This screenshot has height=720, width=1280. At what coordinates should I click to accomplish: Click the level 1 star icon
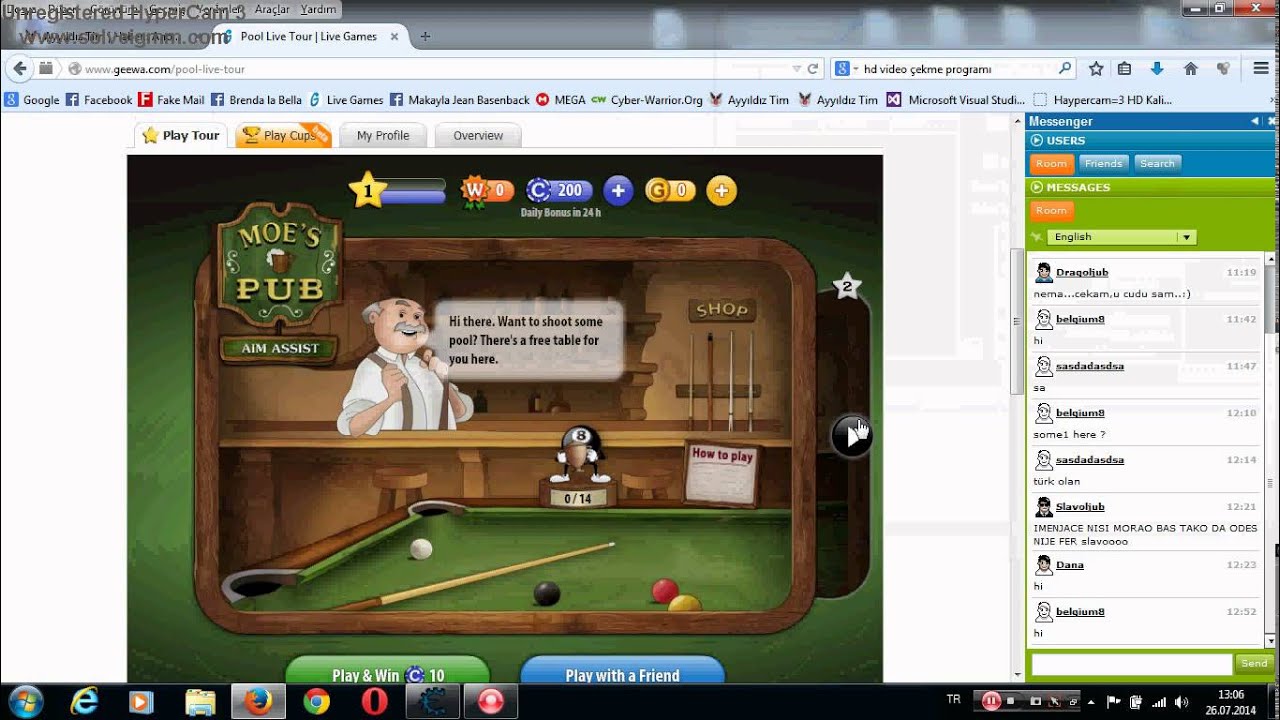point(367,190)
